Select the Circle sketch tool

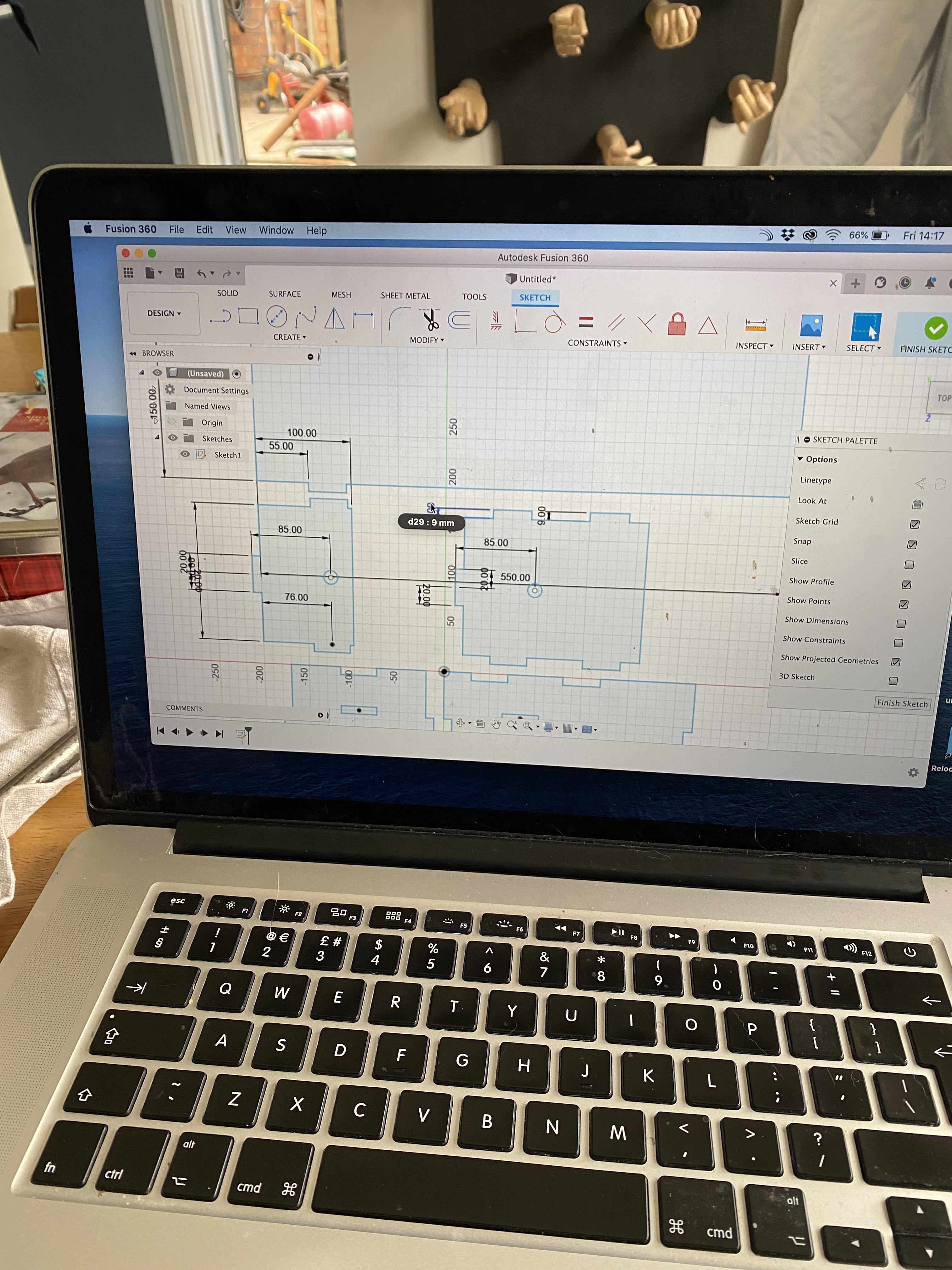277,317
